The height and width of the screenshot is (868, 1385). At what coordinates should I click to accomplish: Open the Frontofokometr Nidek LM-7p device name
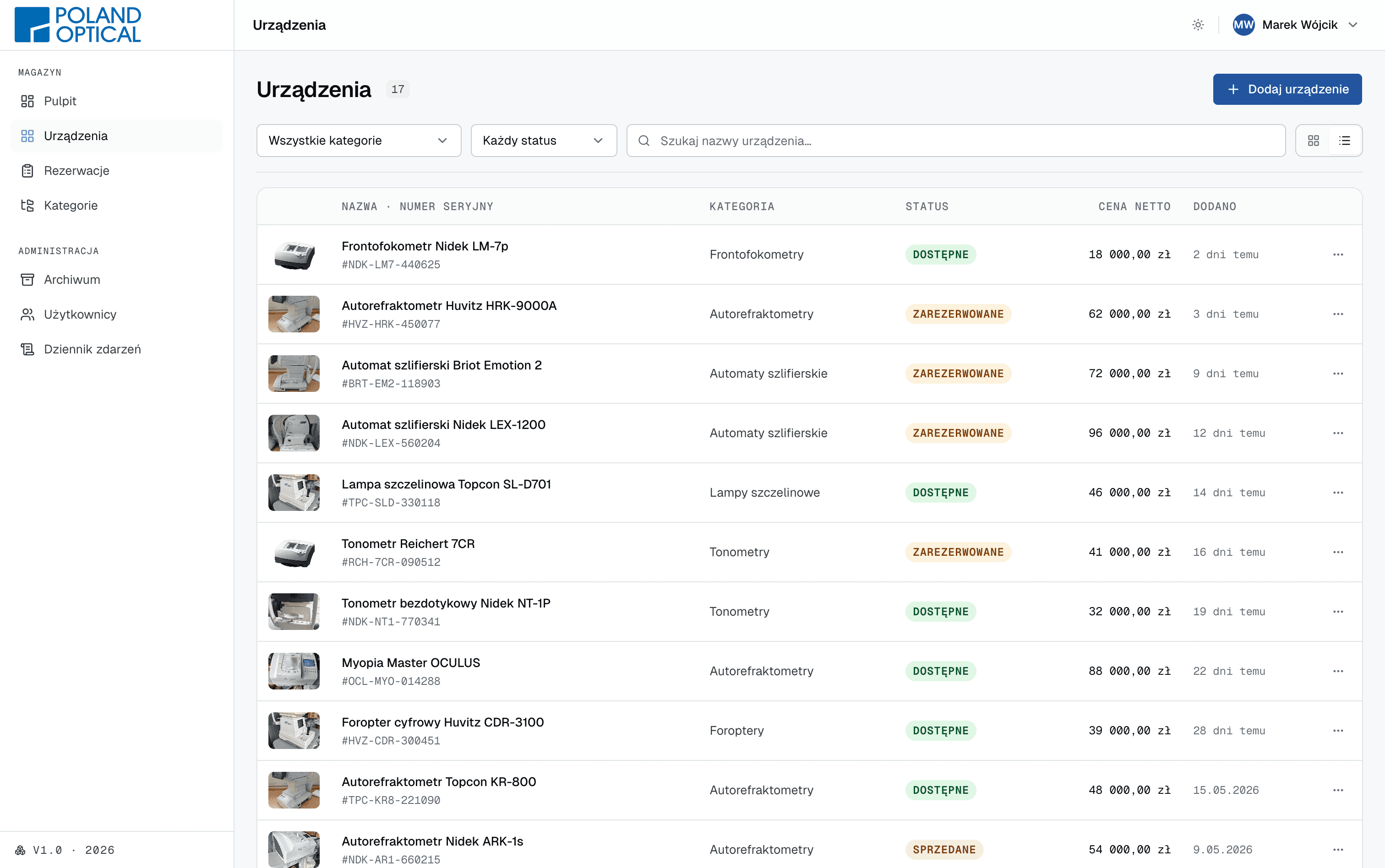(425, 246)
